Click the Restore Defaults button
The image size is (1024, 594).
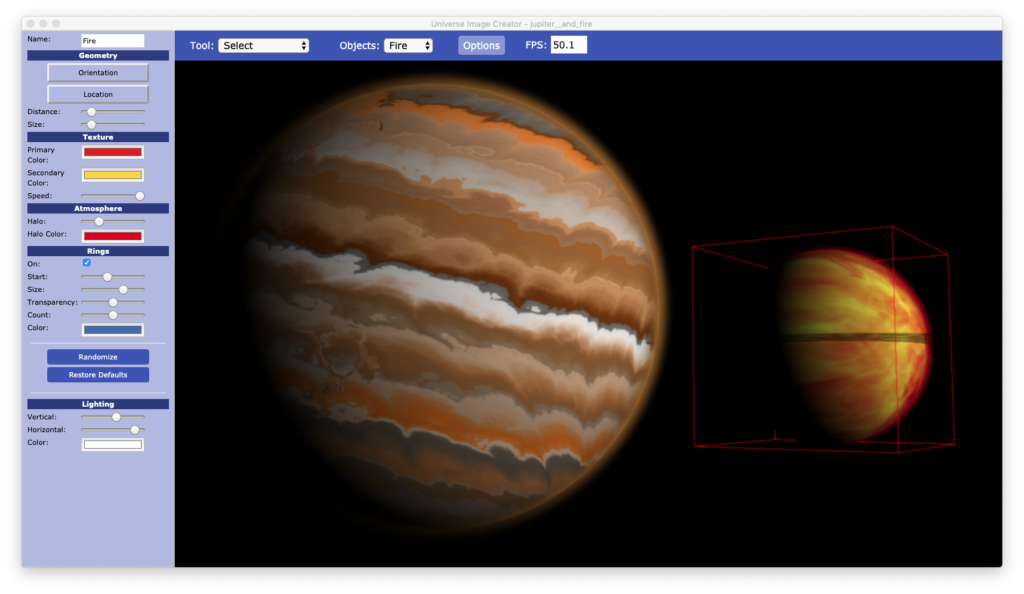pos(97,374)
